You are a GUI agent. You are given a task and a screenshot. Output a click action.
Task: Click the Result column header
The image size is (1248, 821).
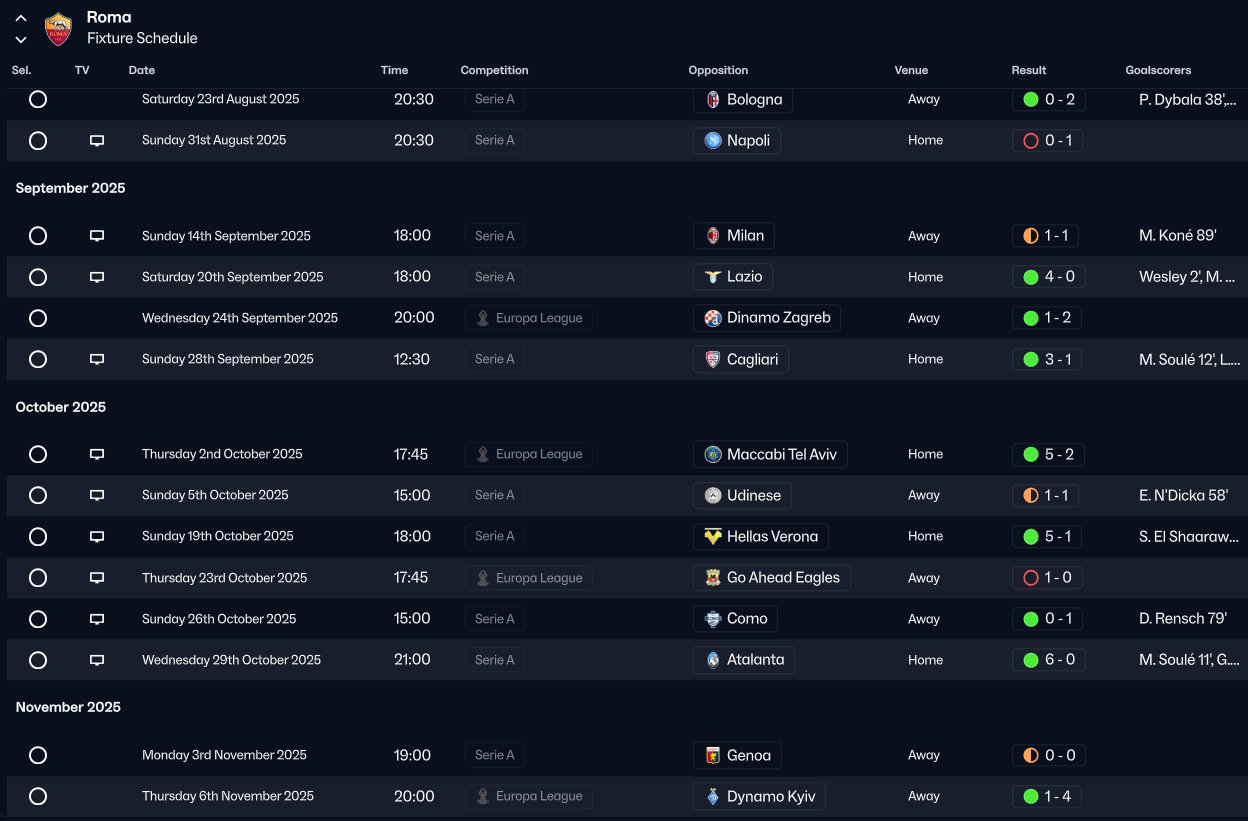(x=1028, y=70)
